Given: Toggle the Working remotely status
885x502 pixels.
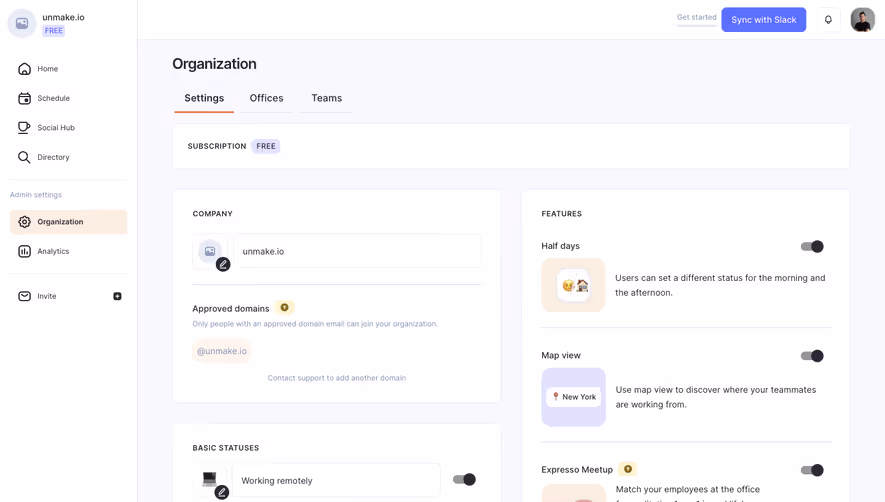Looking at the screenshot, I should (465, 479).
